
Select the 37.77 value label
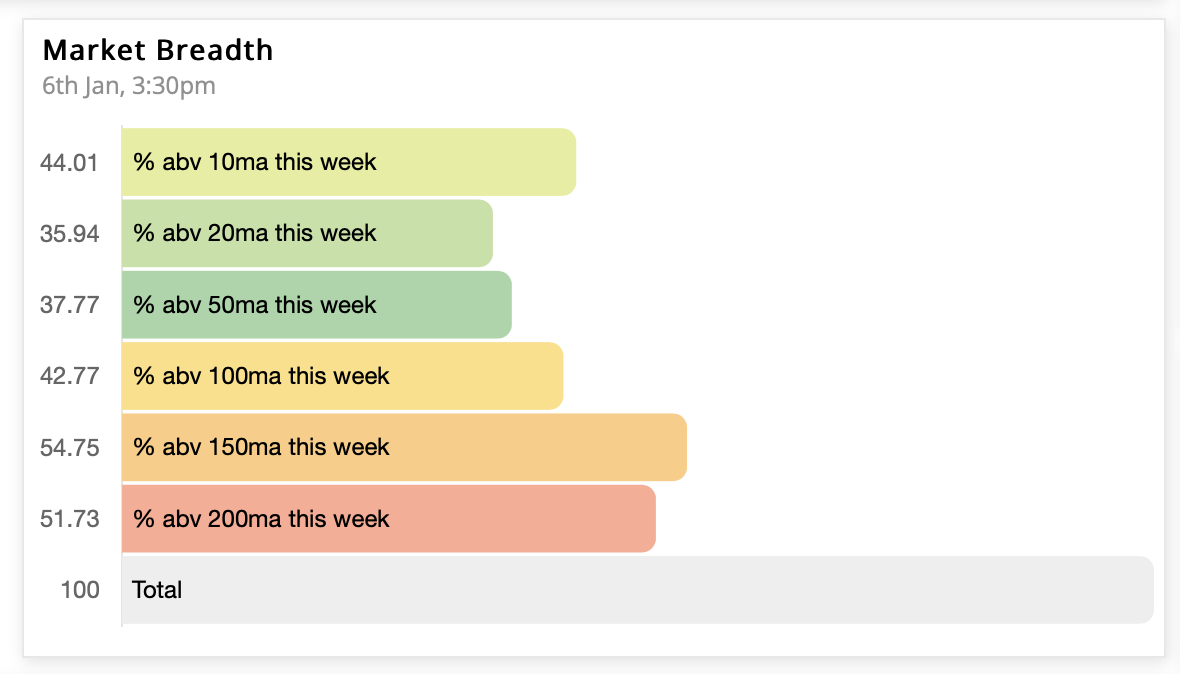click(x=69, y=305)
